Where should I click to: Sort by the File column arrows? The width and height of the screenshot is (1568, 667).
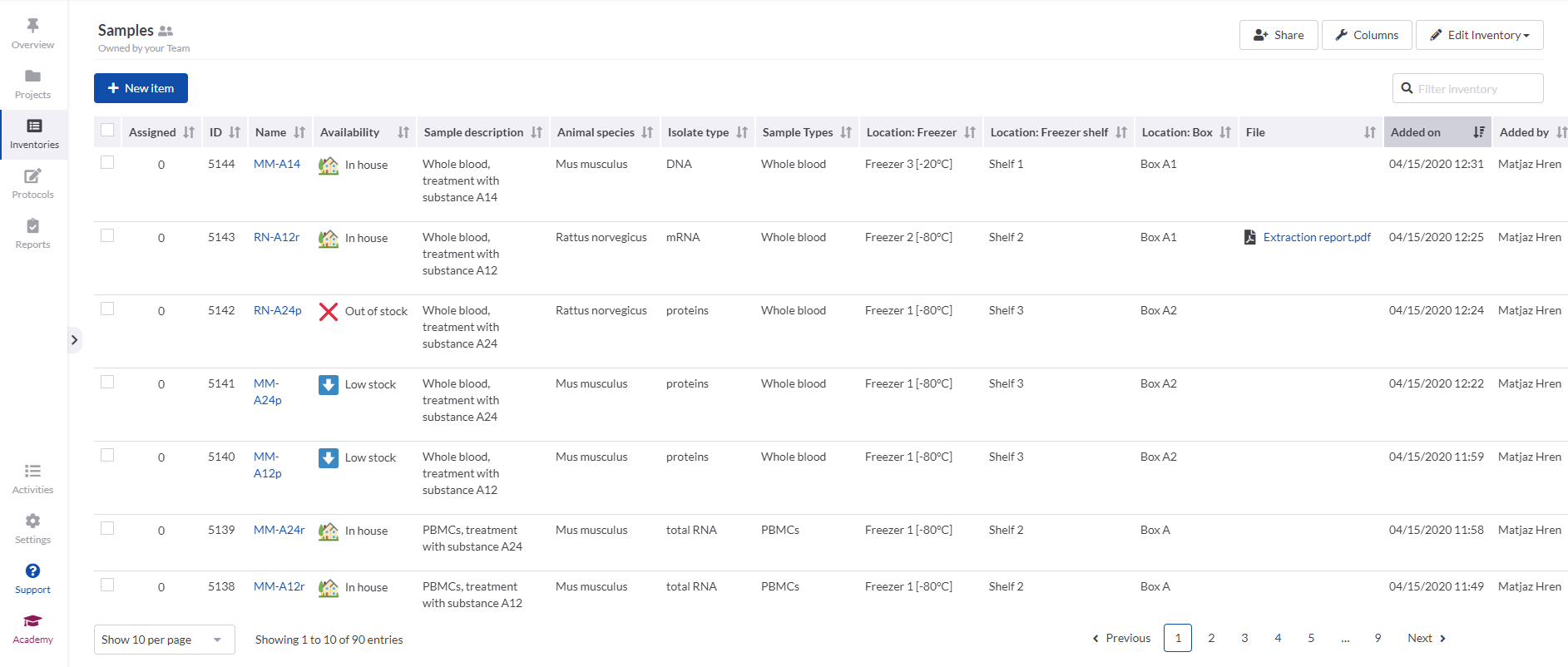tap(1370, 132)
